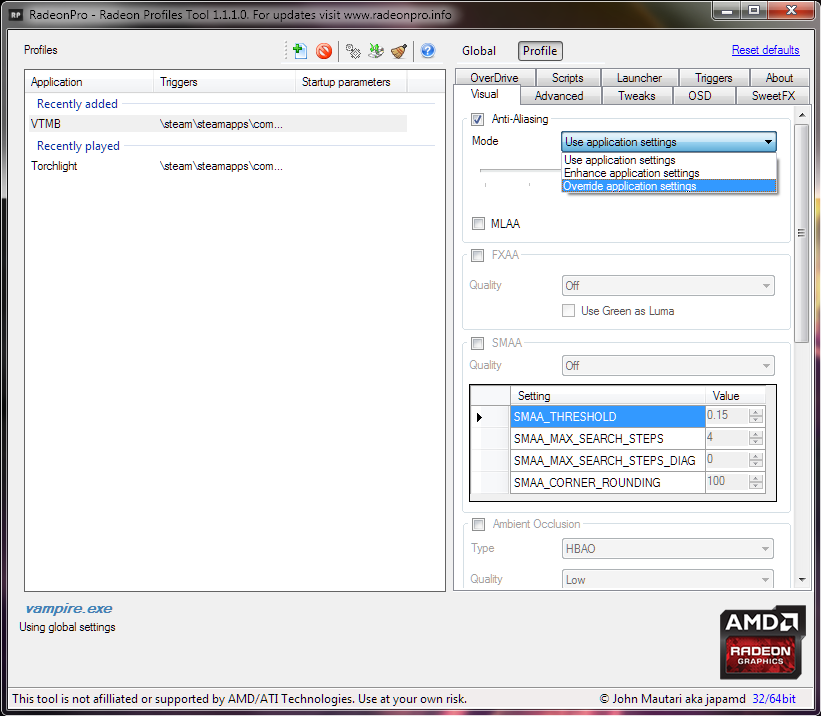This screenshot has width=821, height=716.
Task: Click the Startup parameters column header
Action: click(351, 82)
